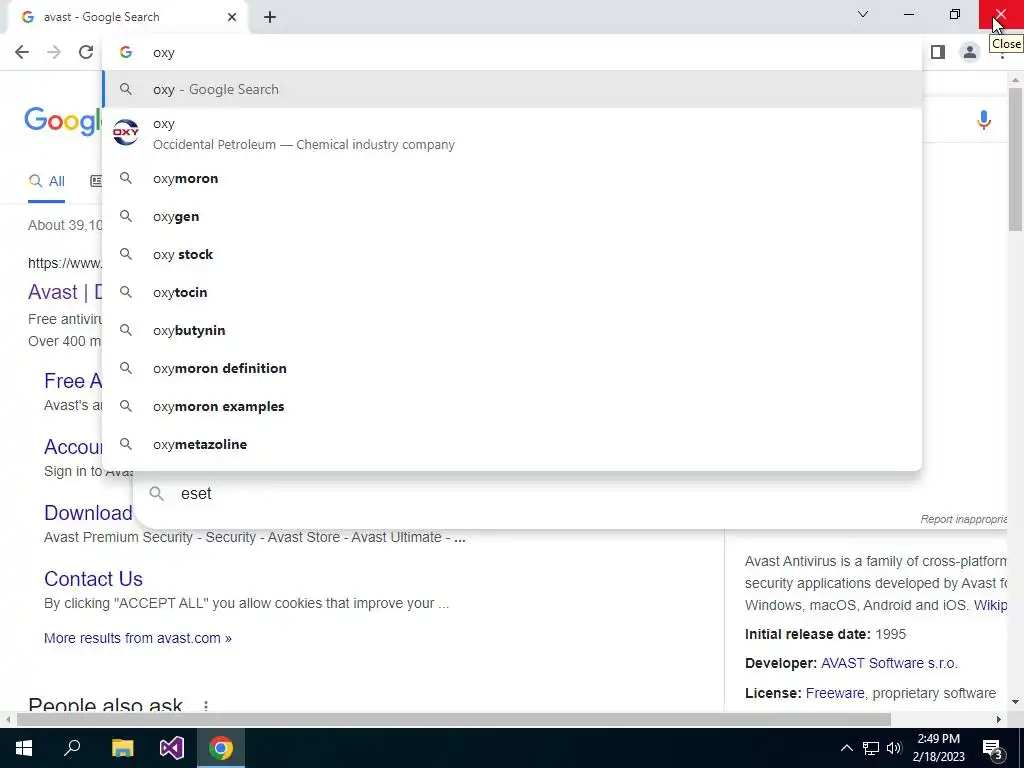Open the People also ask options menu
This screenshot has height=768, width=1024.
pyautogui.click(x=206, y=705)
